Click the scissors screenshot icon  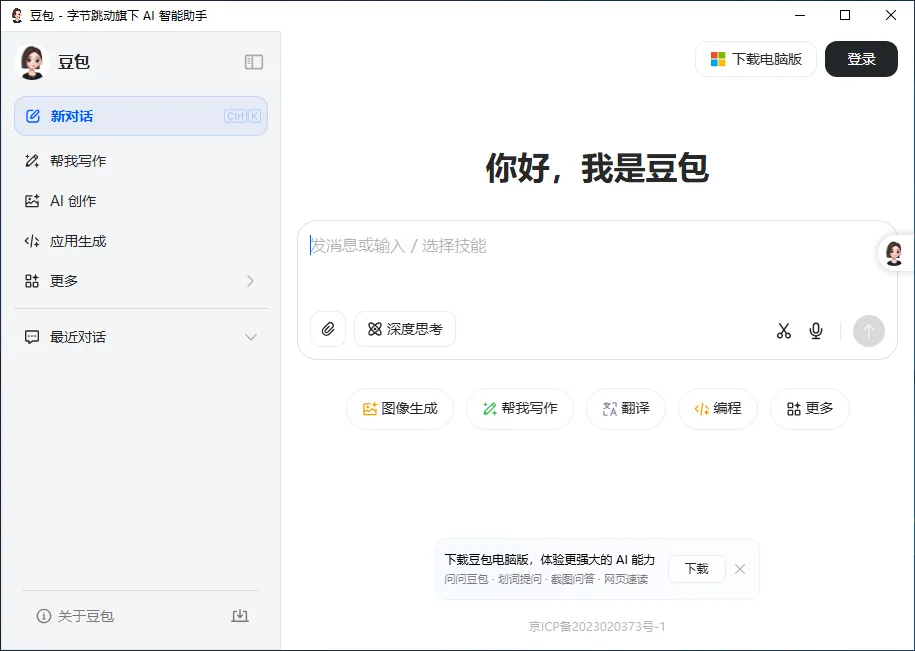pyautogui.click(x=784, y=331)
